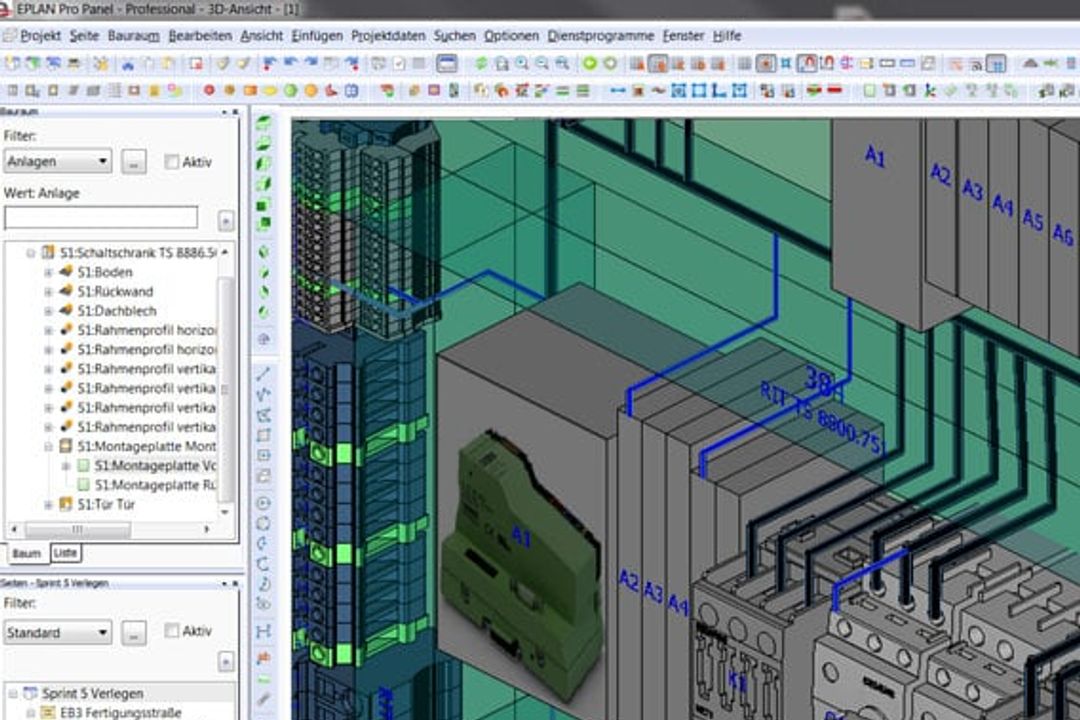Expand the S1:Tür Tür tree node
The height and width of the screenshot is (720, 1080).
[48, 504]
